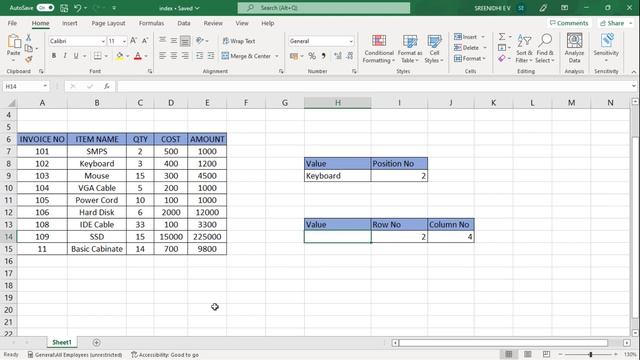This screenshot has height=360, width=640.
Task: Select cell containing Keyboard in column H
Action: click(x=338, y=176)
